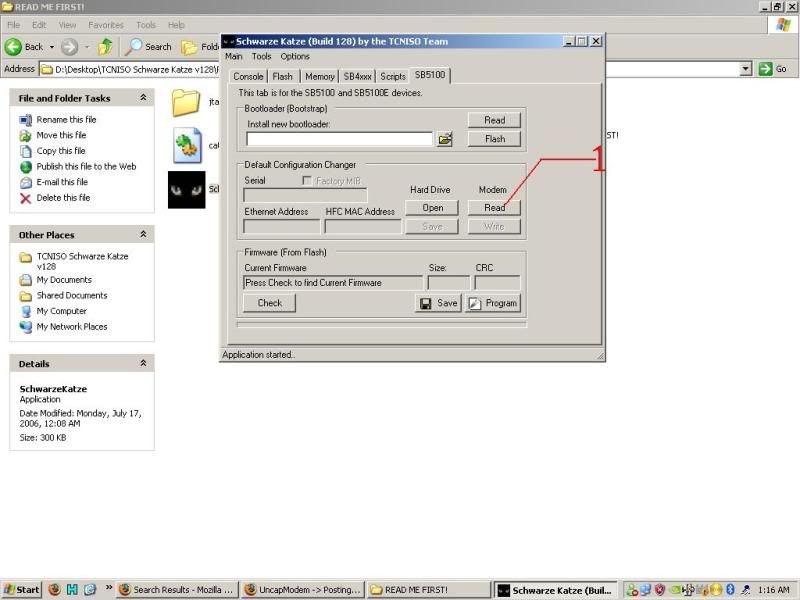
Task: Save firmware using the floppy disk button
Action: click(x=438, y=303)
